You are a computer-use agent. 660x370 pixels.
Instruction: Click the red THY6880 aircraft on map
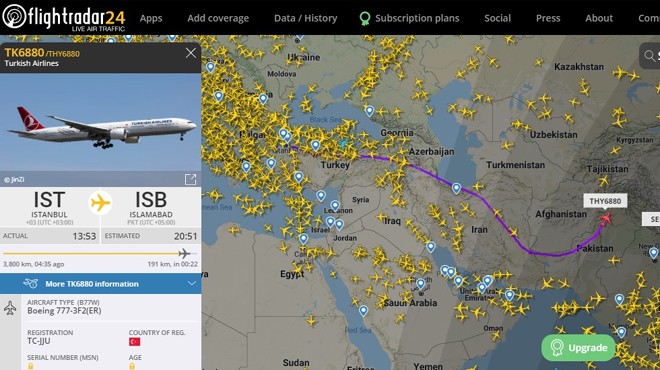[x=606, y=219]
